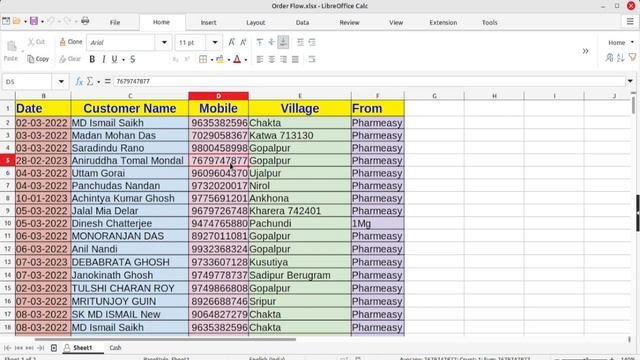Center cell content vertically
This screenshot has width=640, height=360.
coord(271,42)
